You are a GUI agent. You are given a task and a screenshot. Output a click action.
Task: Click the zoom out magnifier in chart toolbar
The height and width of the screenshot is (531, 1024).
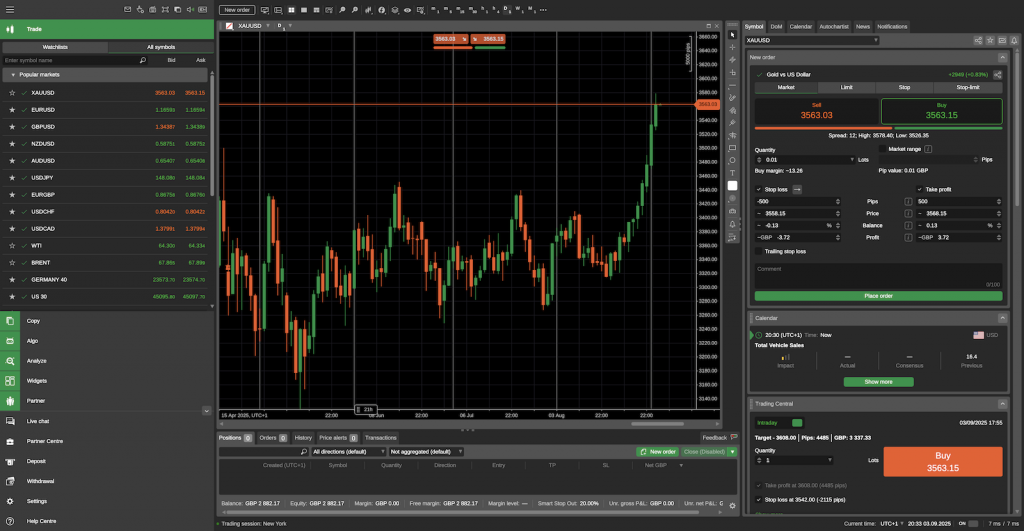click(x=355, y=10)
